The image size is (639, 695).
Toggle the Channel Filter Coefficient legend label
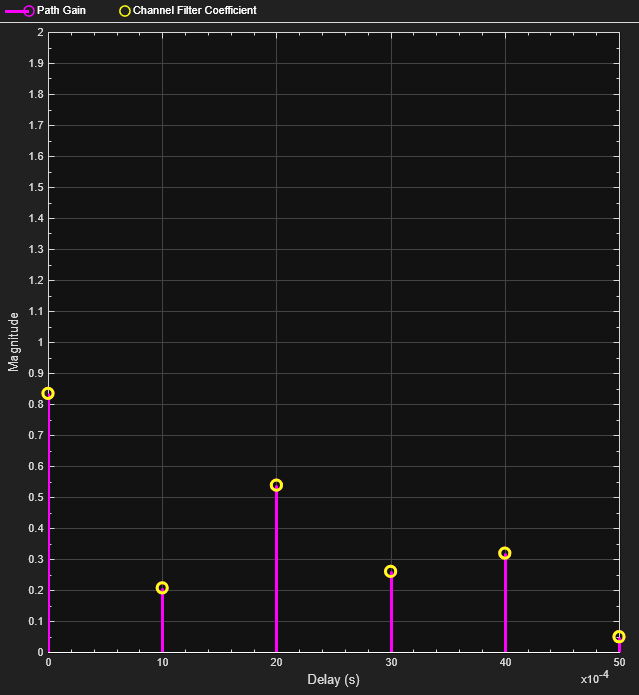pyautogui.click(x=194, y=10)
